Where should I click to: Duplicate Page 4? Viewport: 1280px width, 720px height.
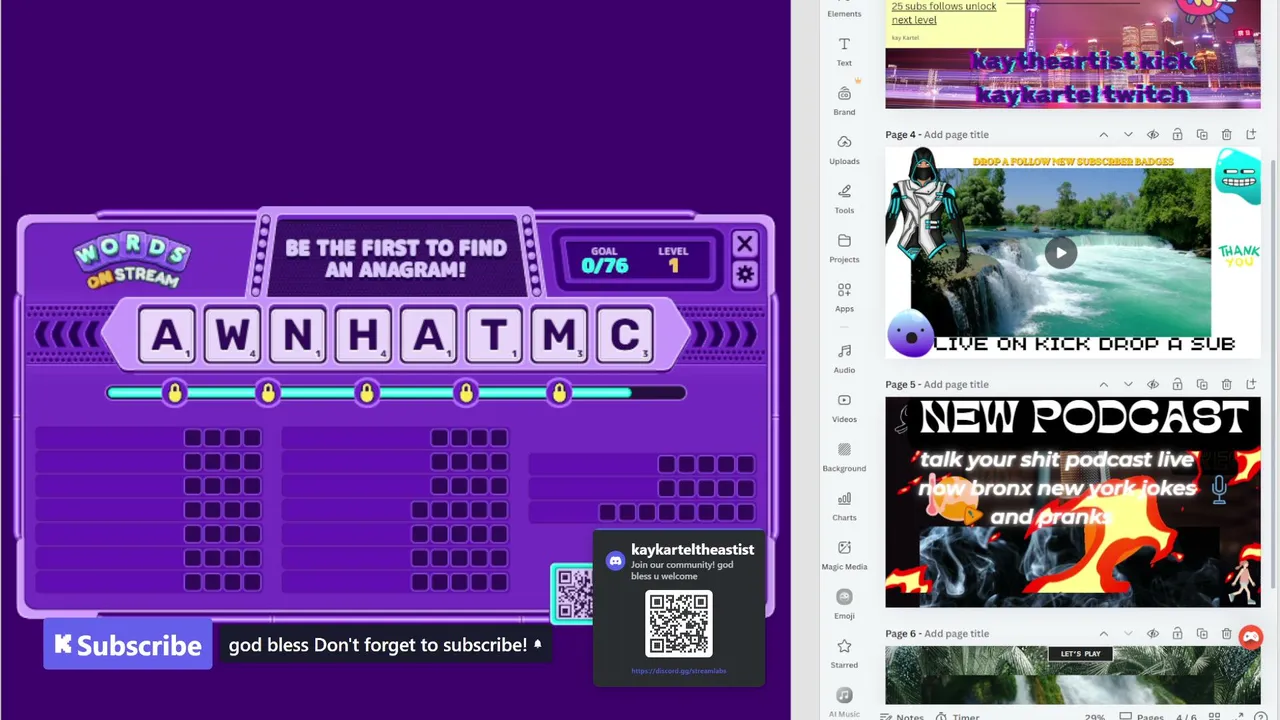pos(1202,135)
